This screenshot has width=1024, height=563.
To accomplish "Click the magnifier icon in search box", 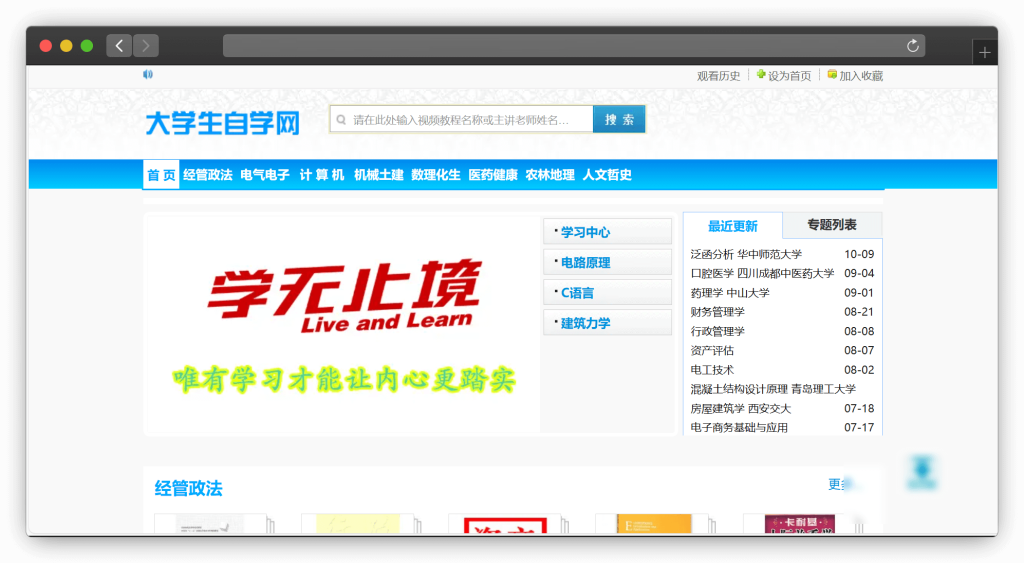I will [x=342, y=120].
